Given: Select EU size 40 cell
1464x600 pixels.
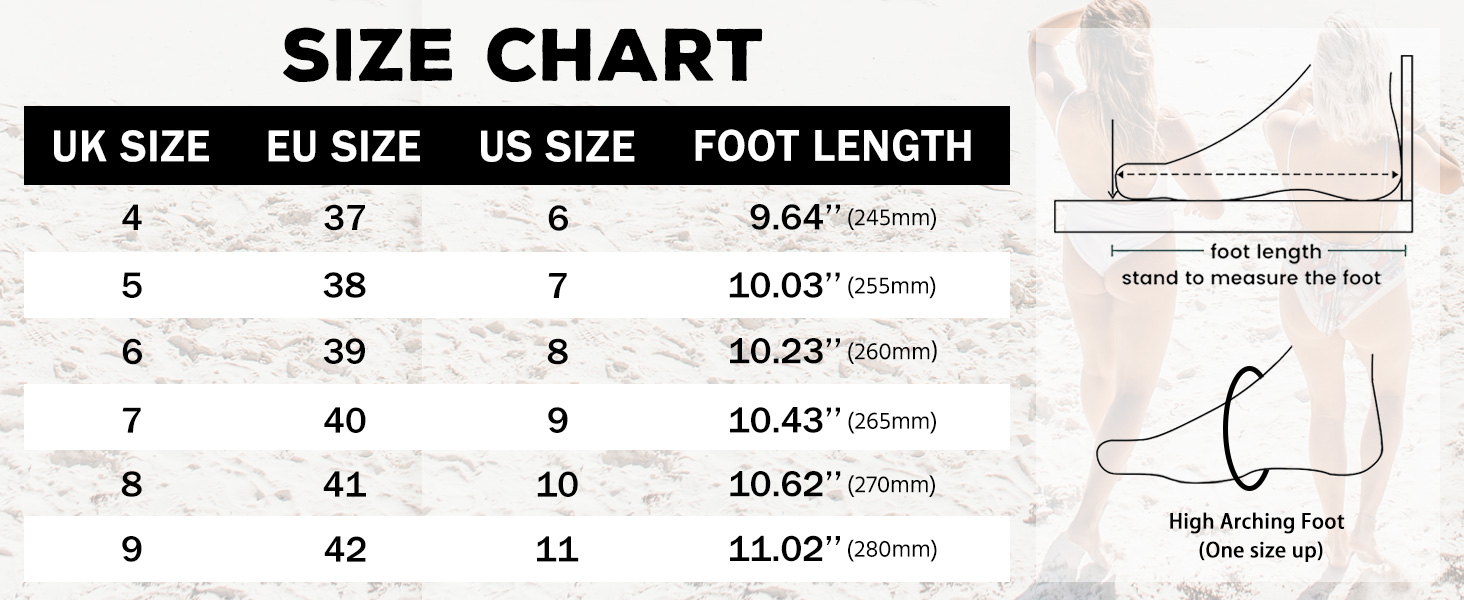Looking at the screenshot, I should (x=344, y=420).
